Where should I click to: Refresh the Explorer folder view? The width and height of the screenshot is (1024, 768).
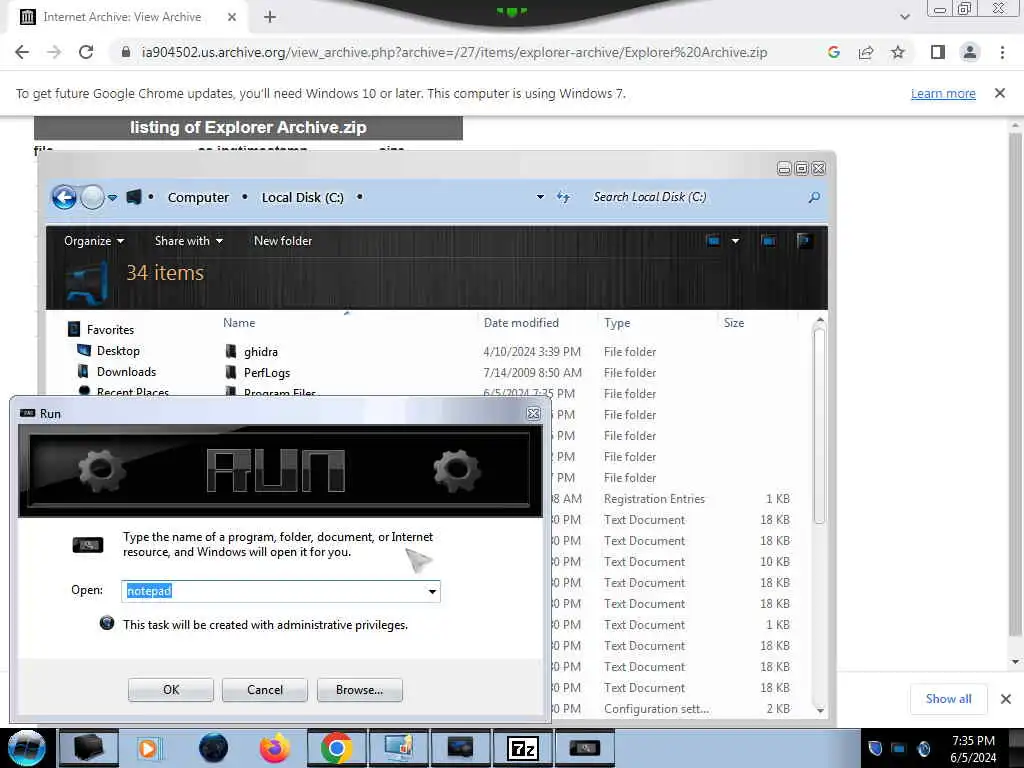564,197
